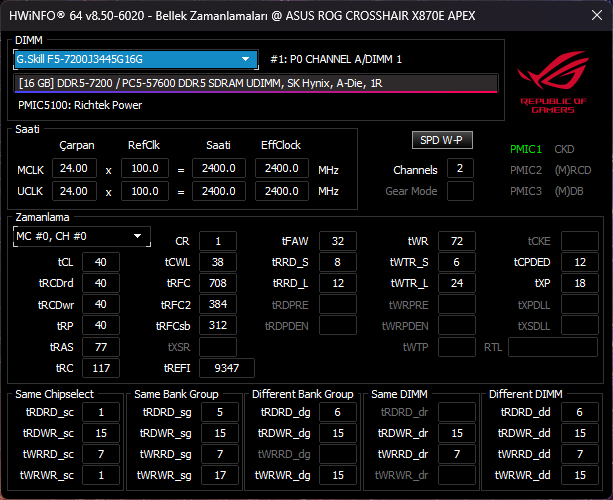613x500 pixels.
Task: Click the tCWL value 38
Action: 218,262
